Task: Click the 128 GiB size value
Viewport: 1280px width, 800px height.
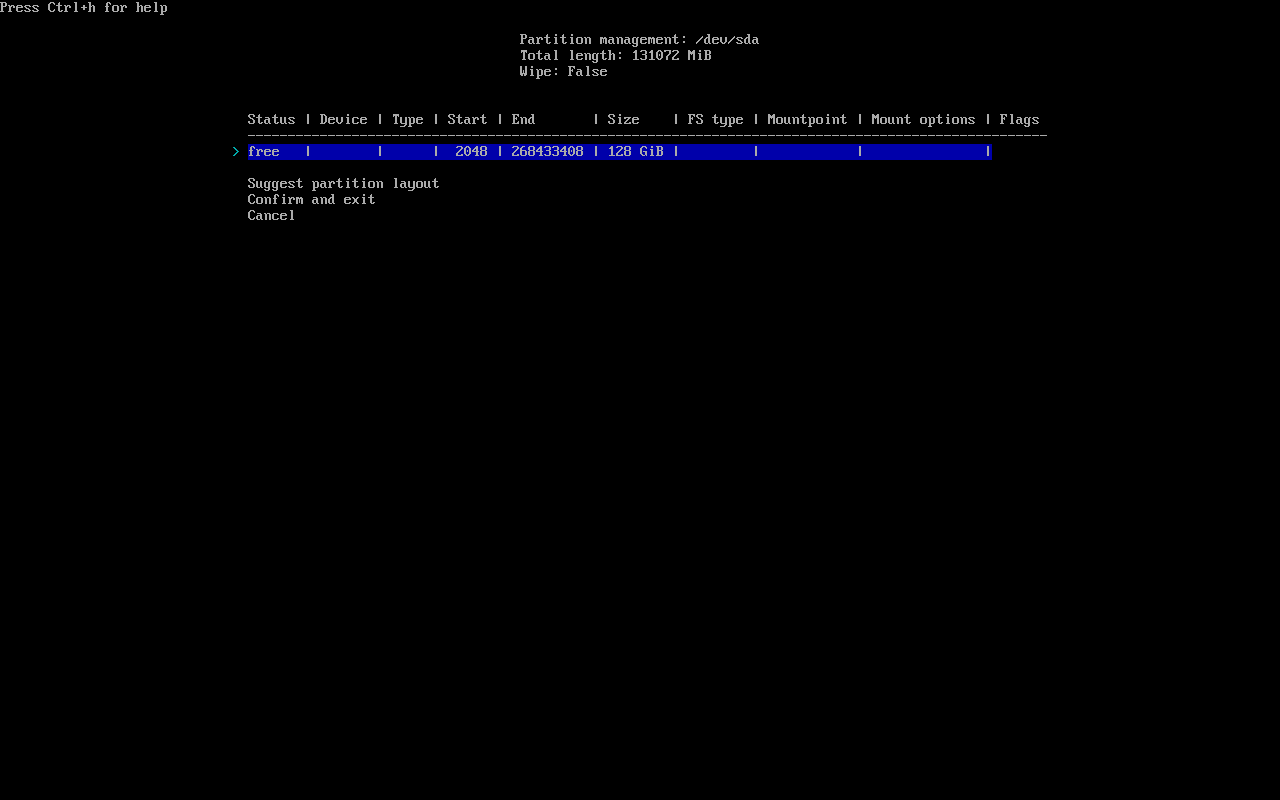Action: tap(635, 152)
